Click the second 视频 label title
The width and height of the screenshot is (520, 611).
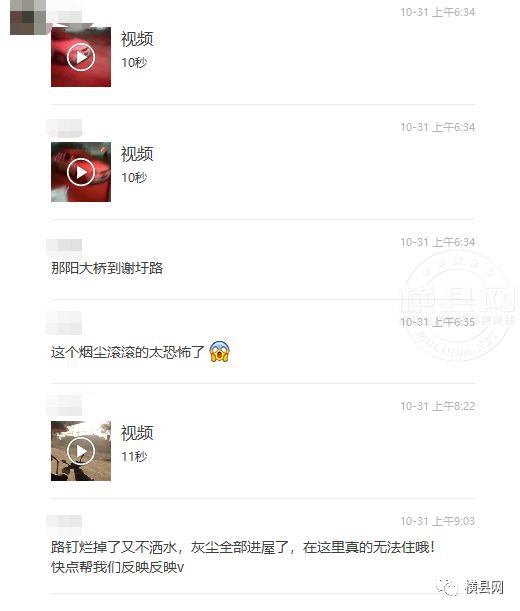(x=137, y=154)
